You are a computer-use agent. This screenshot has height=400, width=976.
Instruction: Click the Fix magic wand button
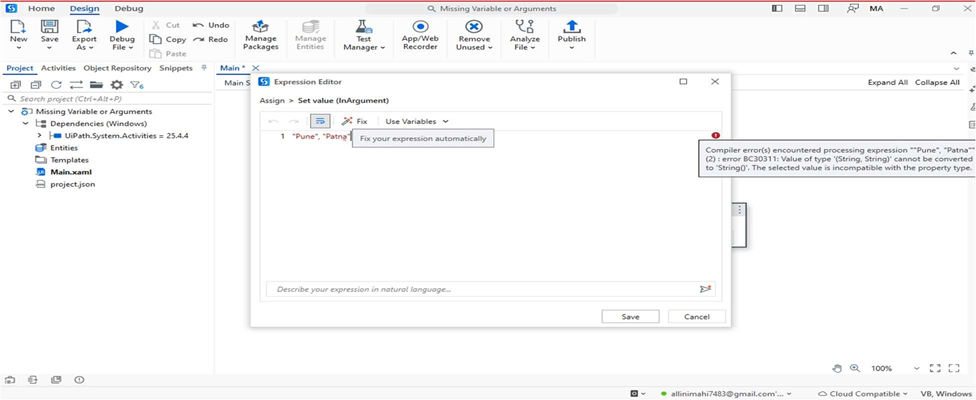tap(354, 121)
